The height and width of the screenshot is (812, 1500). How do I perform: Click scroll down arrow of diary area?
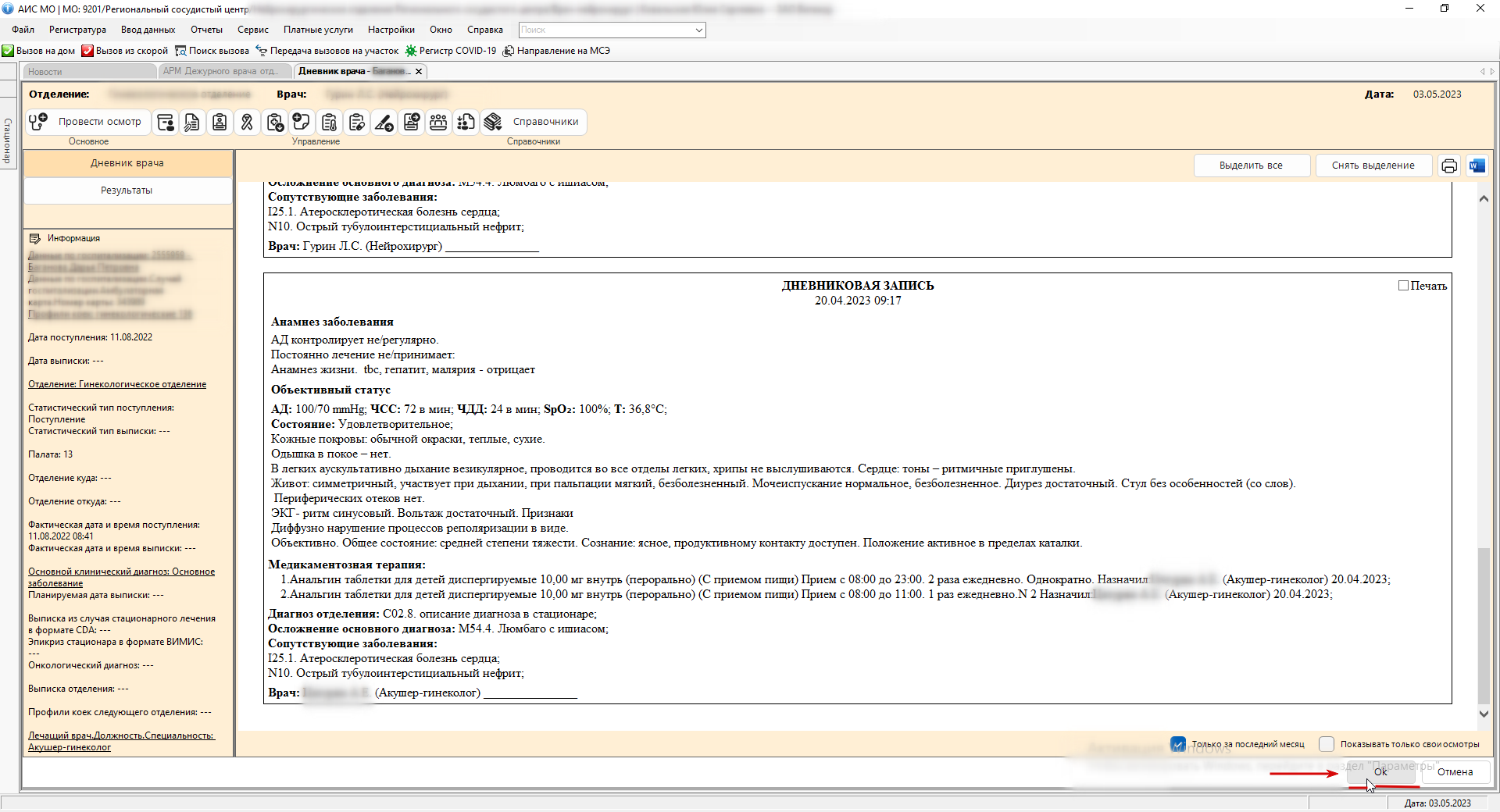1484,714
